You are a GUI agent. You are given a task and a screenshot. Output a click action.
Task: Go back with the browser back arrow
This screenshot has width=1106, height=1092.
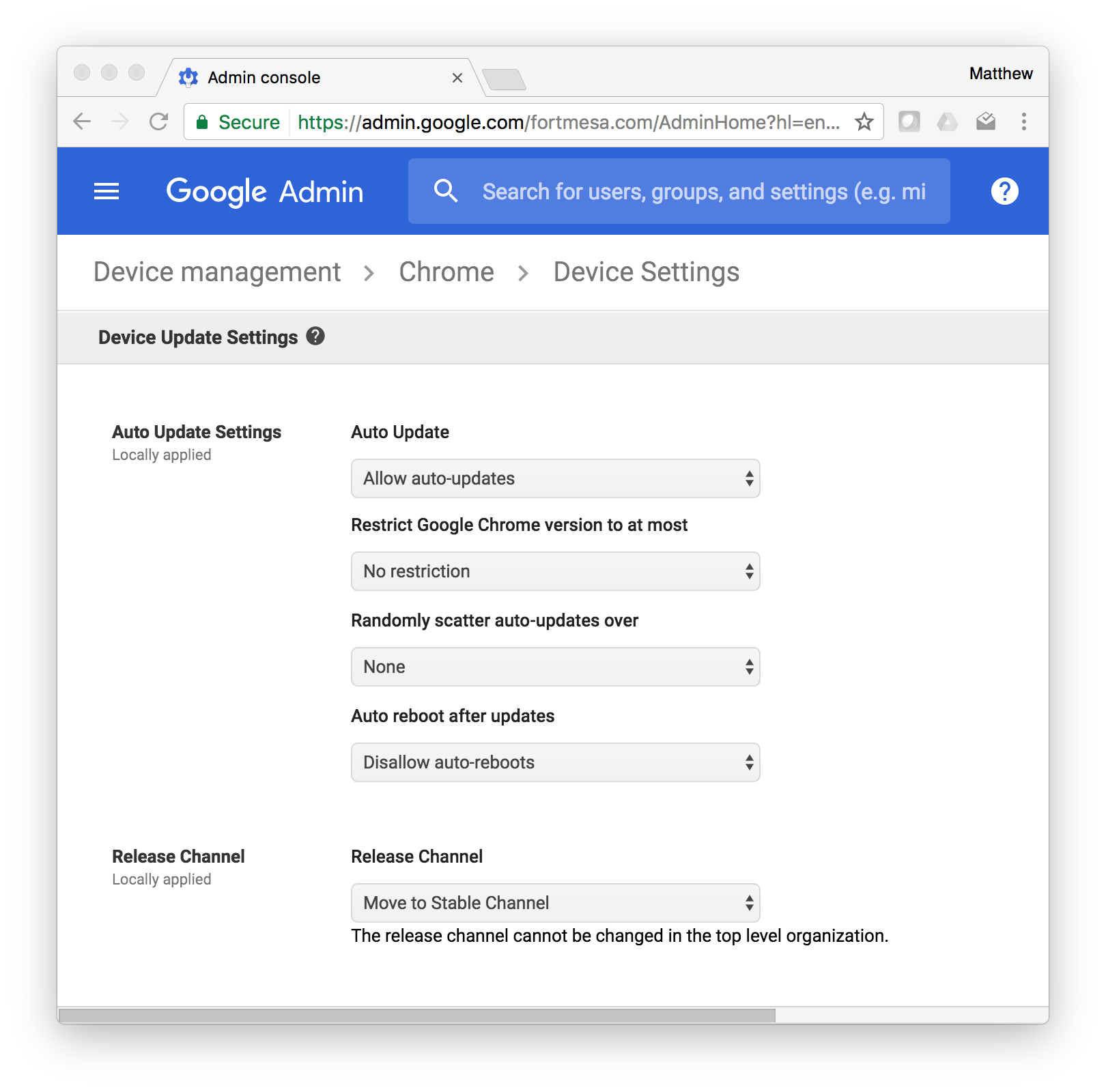82,121
